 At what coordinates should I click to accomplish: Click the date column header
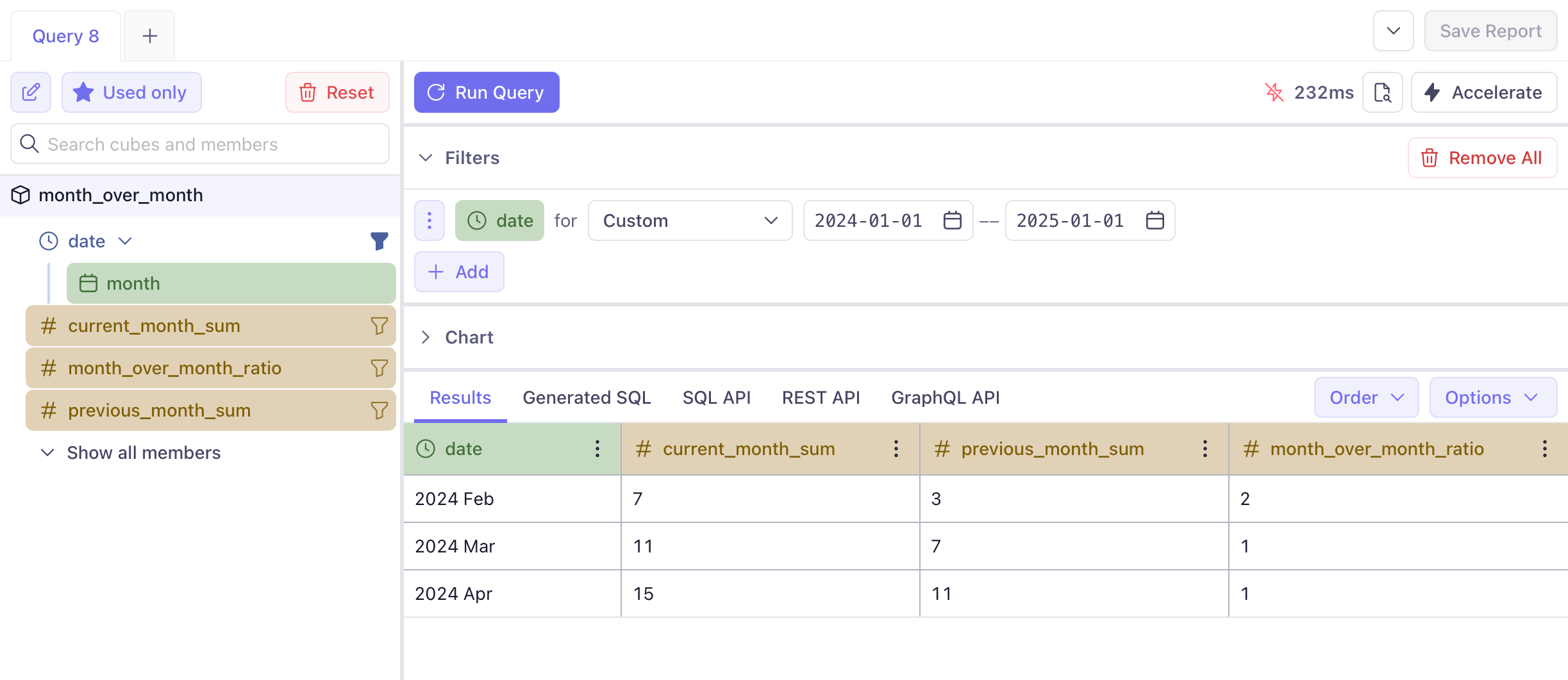pyautogui.click(x=512, y=449)
